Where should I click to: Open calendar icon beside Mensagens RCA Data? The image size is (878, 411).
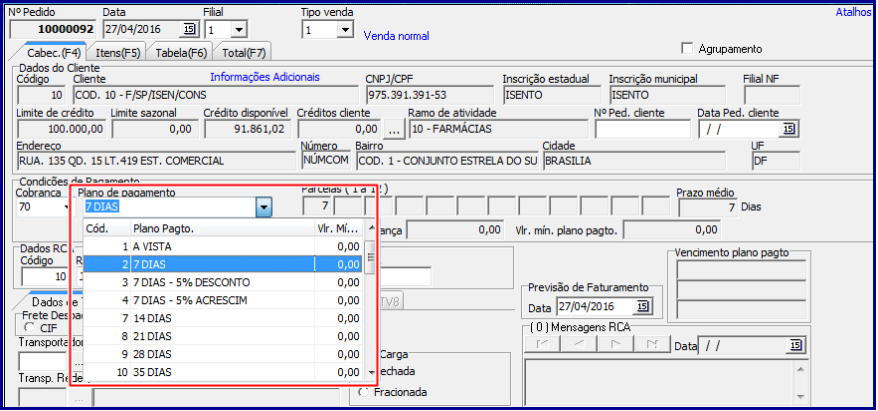point(795,346)
